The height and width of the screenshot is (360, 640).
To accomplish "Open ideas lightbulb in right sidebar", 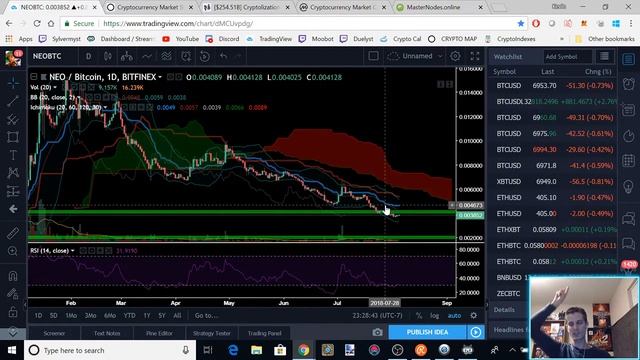I will point(629,186).
